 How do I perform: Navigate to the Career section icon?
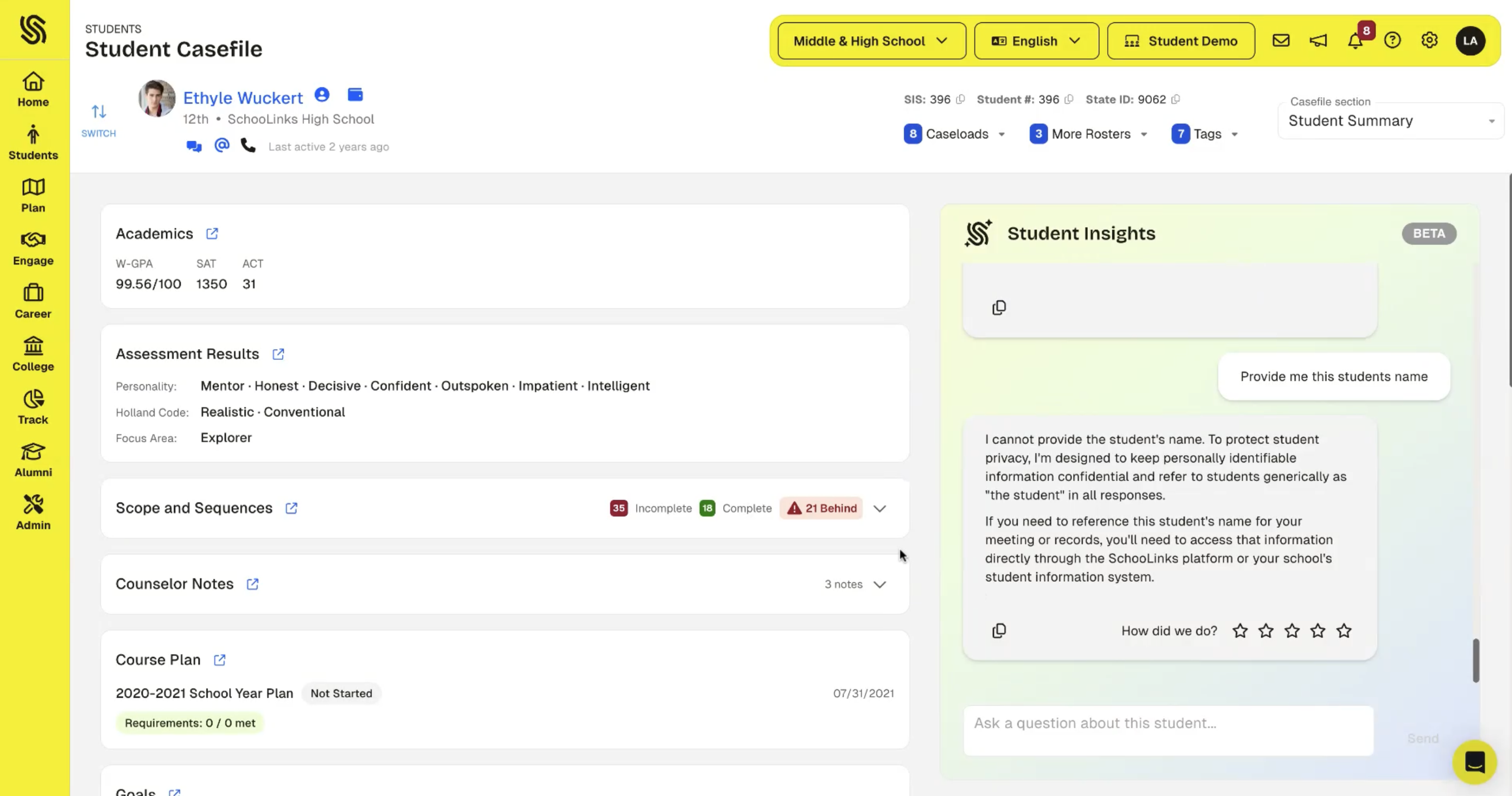pos(33,297)
